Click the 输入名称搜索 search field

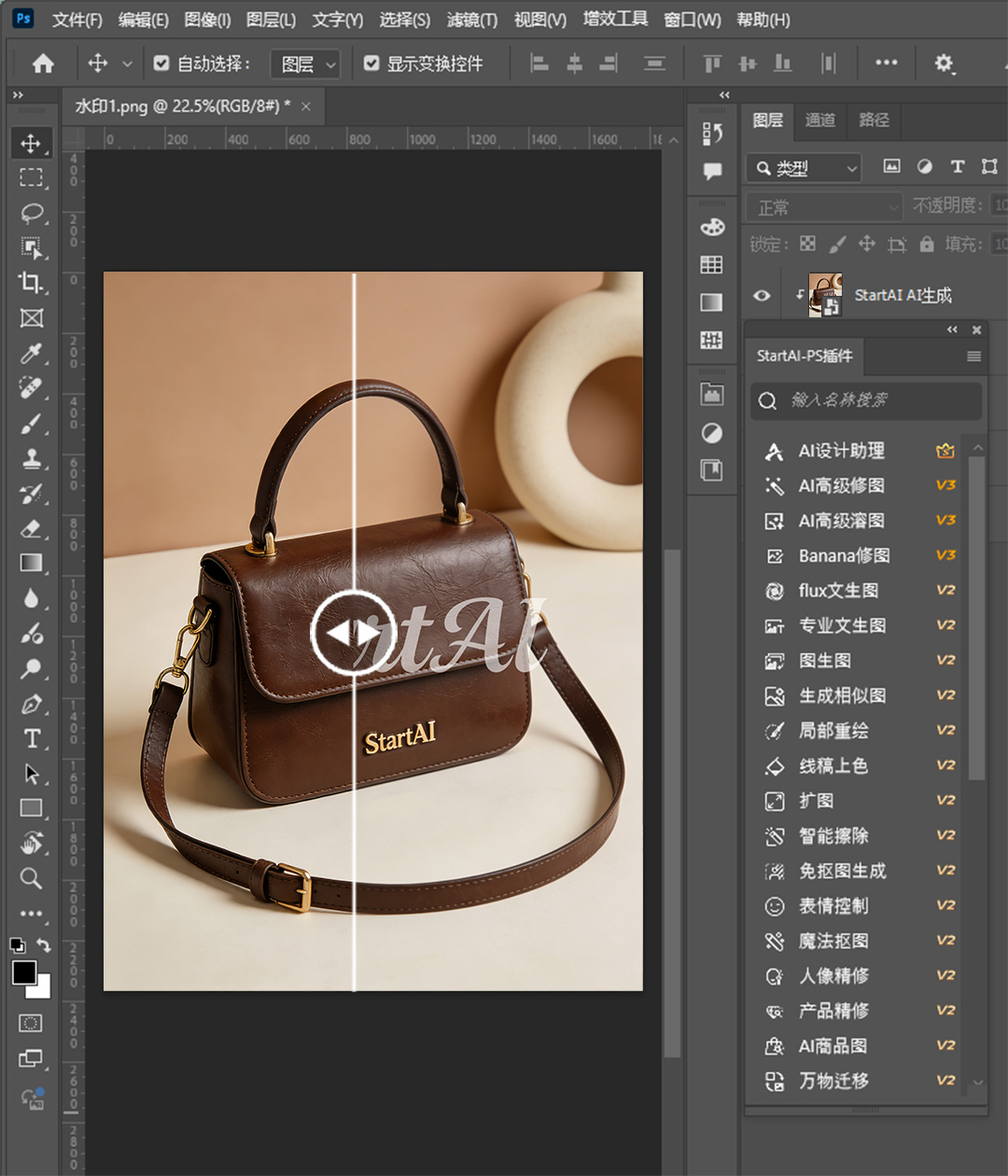click(866, 400)
